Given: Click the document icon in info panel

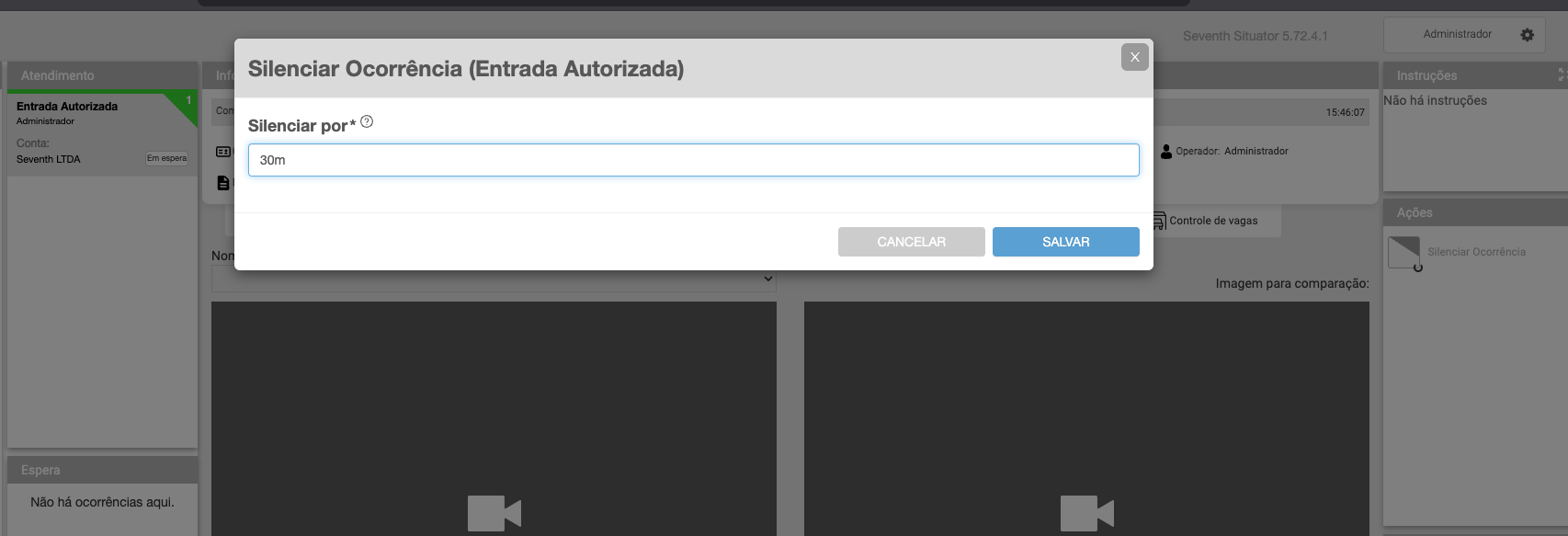Looking at the screenshot, I should pos(222,183).
